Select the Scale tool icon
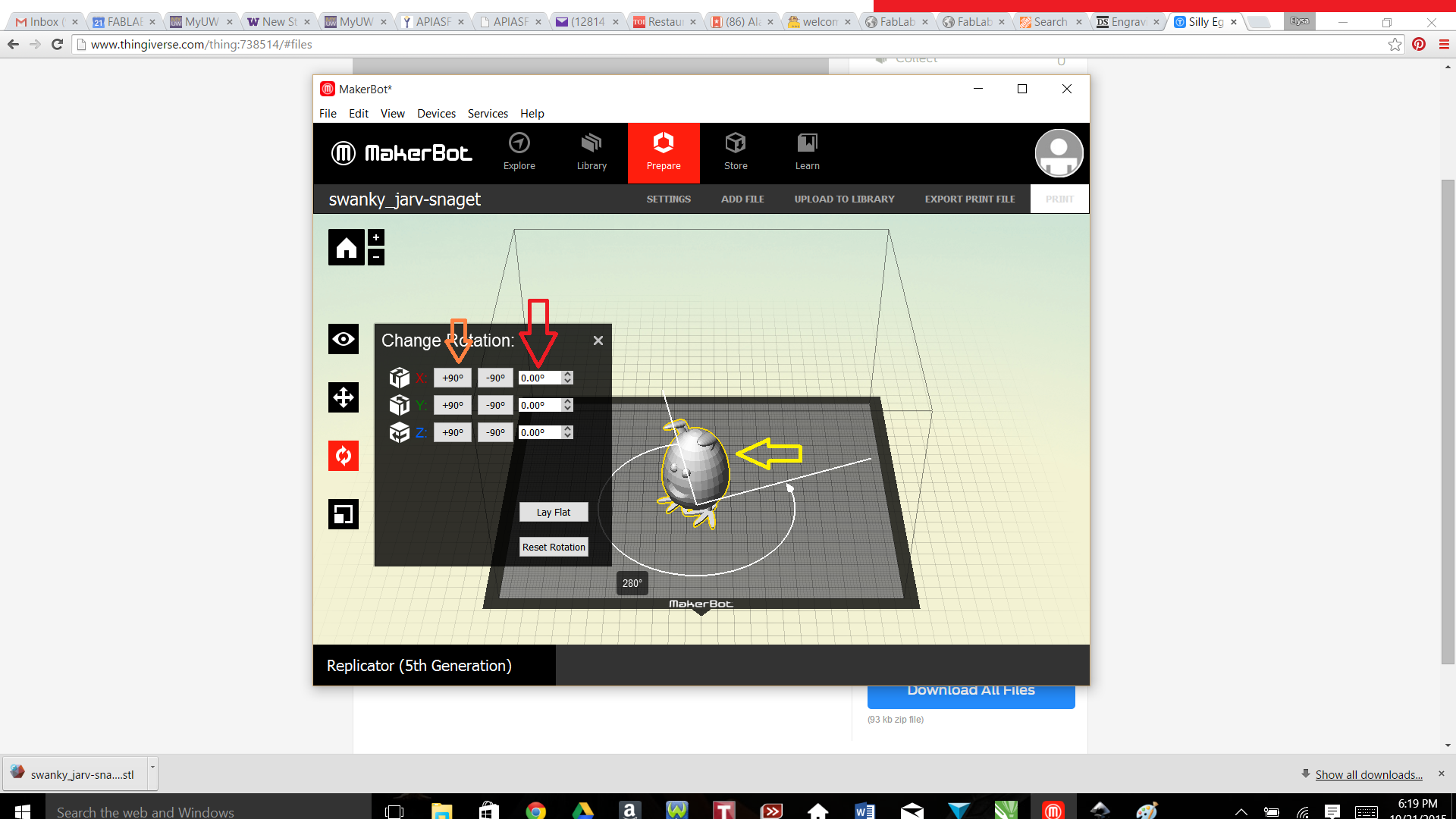This screenshot has width=1456, height=819. [x=344, y=514]
